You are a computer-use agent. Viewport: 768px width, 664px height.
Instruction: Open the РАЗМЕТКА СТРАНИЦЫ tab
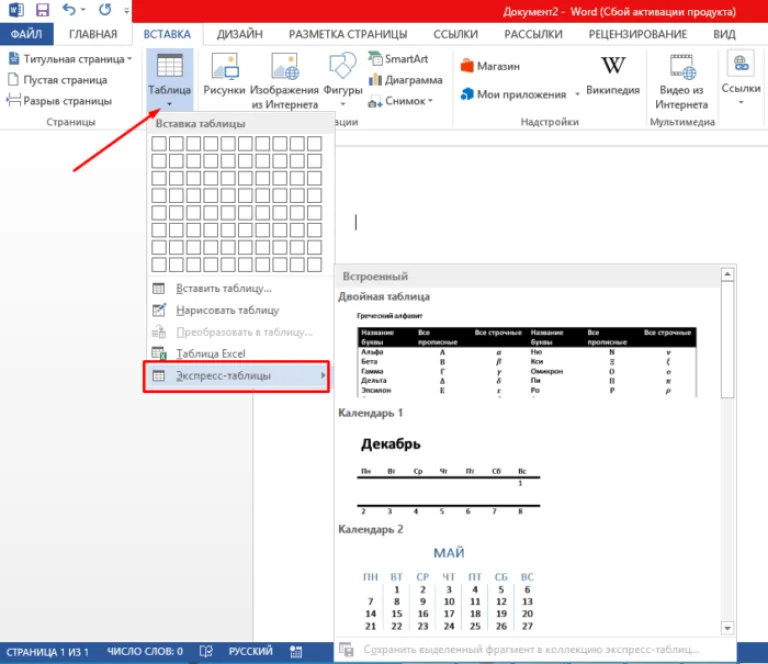[348, 34]
